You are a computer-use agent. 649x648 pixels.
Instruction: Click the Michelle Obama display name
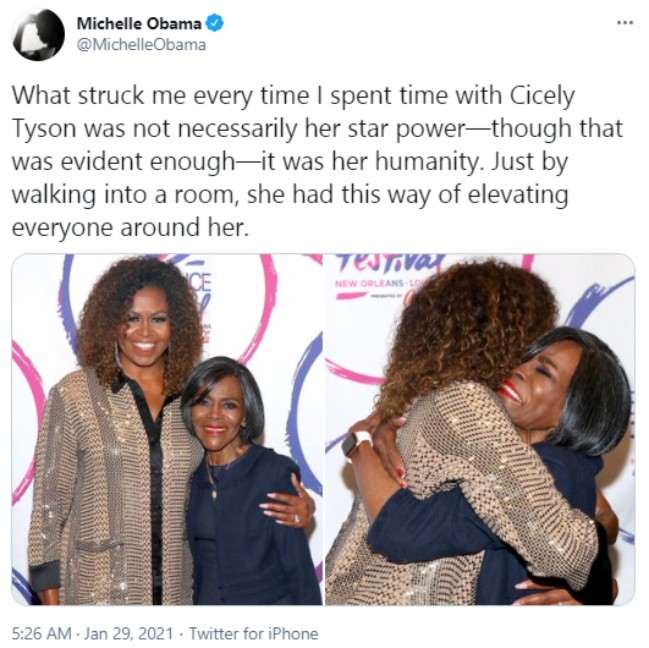tap(139, 24)
